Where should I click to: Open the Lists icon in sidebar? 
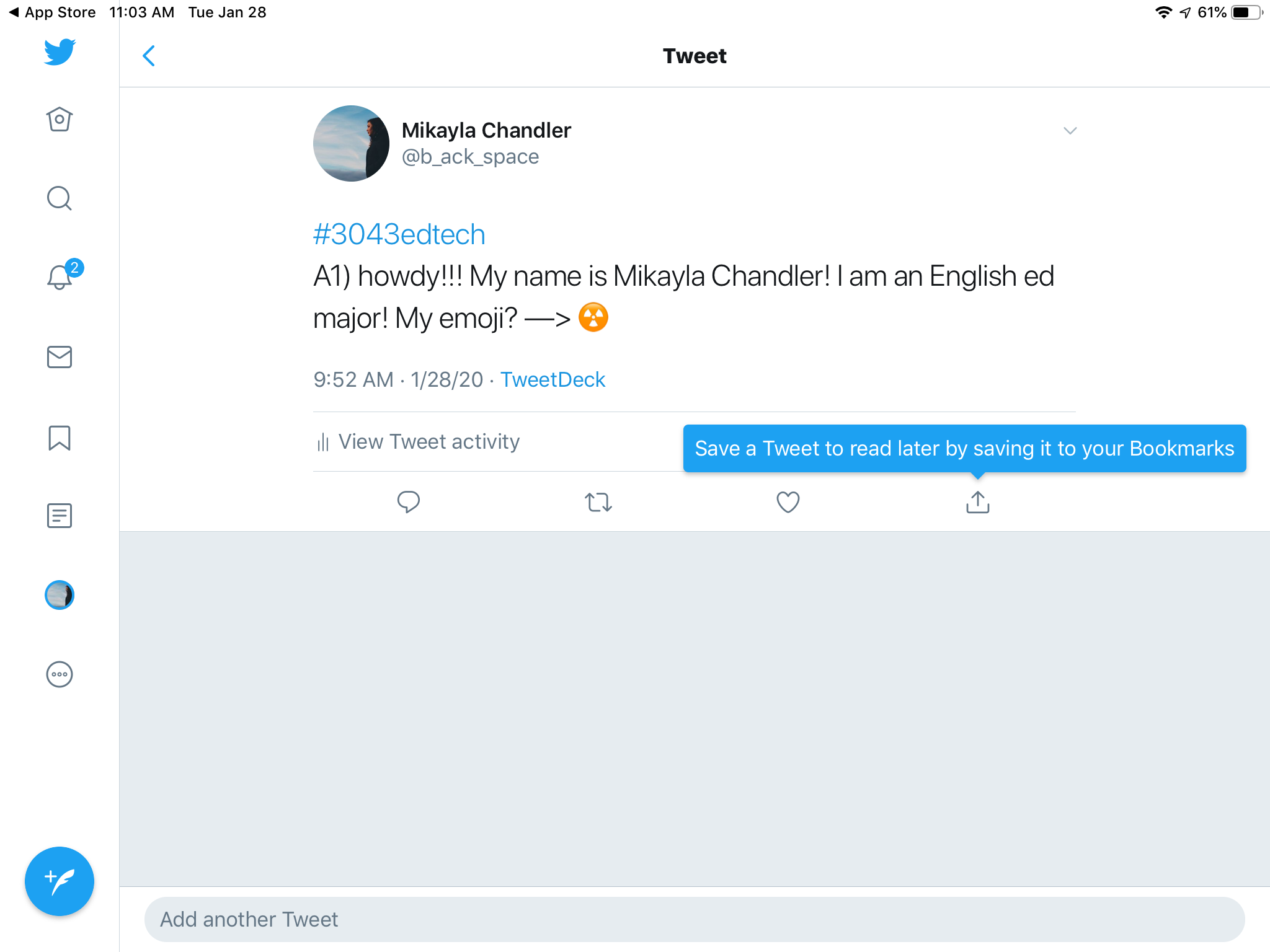[60, 516]
